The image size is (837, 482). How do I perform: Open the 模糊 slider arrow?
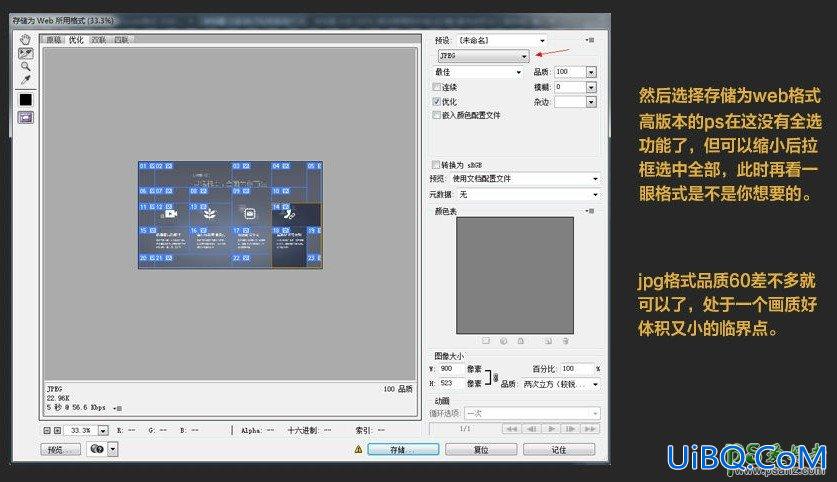click(591, 87)
